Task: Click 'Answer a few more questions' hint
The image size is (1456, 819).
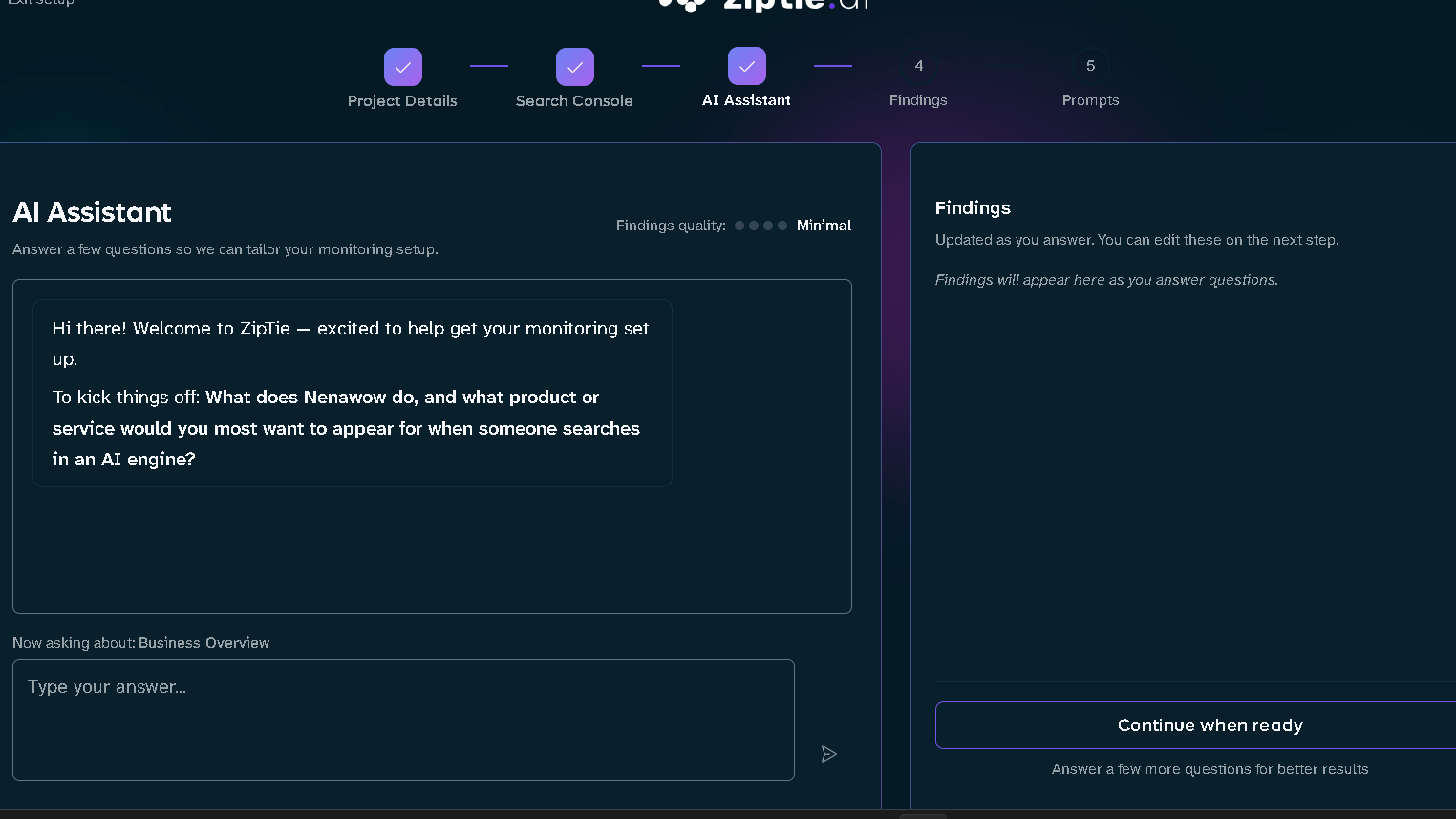Action: [x=1210, y=769]
